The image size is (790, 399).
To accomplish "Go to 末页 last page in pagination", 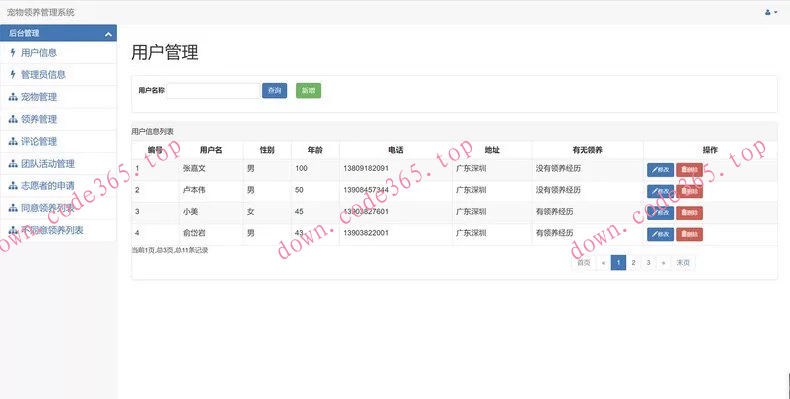I will coord(683,262).
